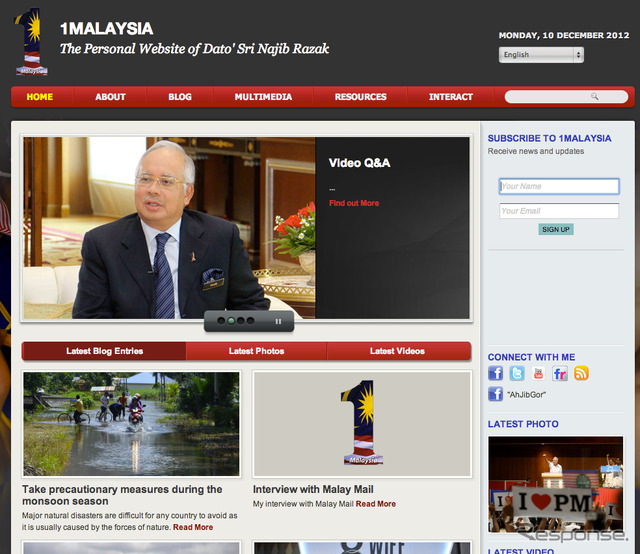
Task: Pause the slideshow with pause button
Action: (x=278, y=321)
